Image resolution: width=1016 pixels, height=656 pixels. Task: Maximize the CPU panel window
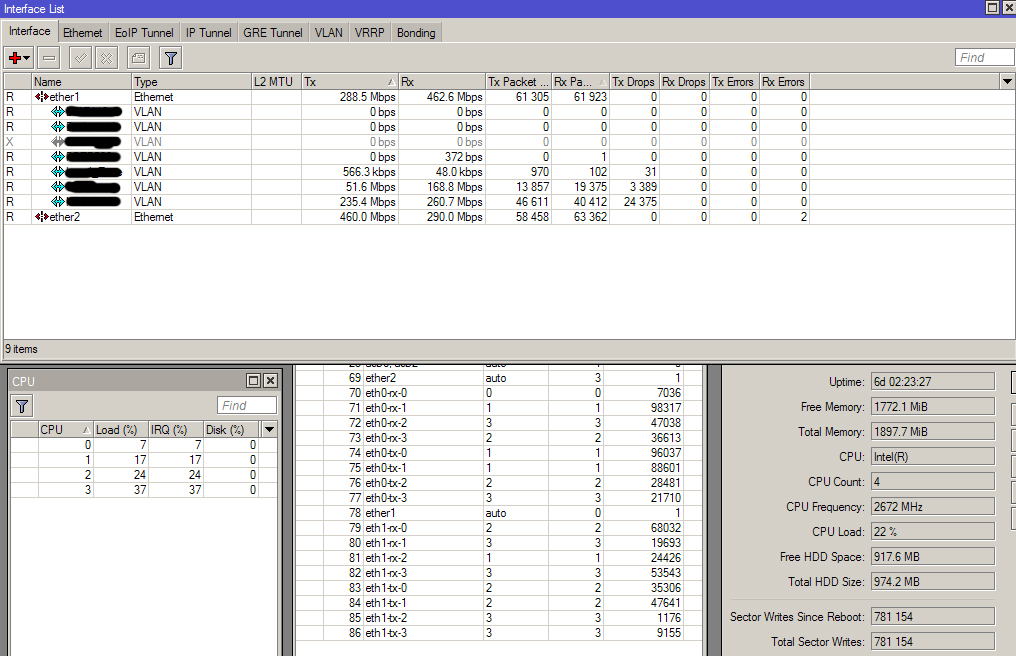click(x=253, y=381)
